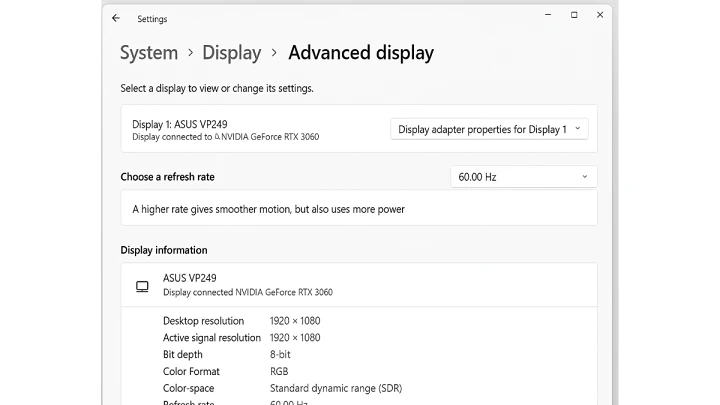Click the chevron after Display breadcrumb
Image resolution: width=720 pixels, height=405 pixels.
coord(274,53)
